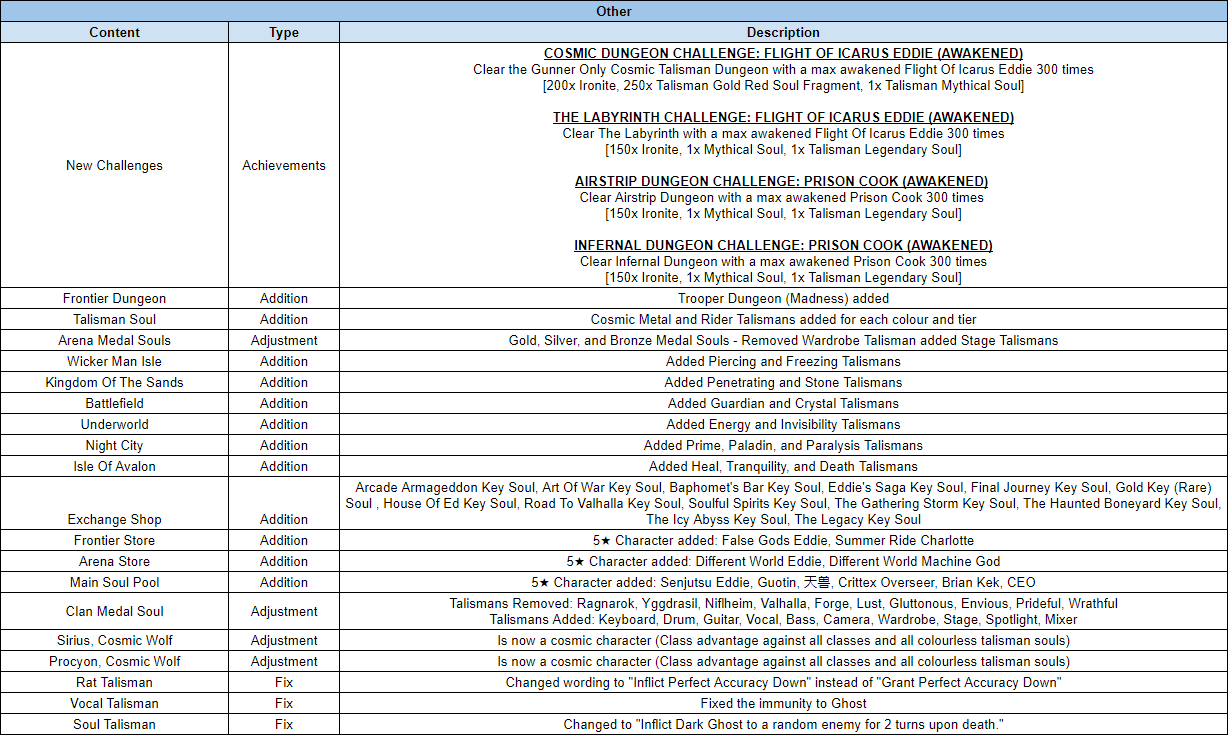Screen dimensions: 1228x735
Task: Click the 'Arena Medal Souls' cell
Action: [x=114, y=340]
